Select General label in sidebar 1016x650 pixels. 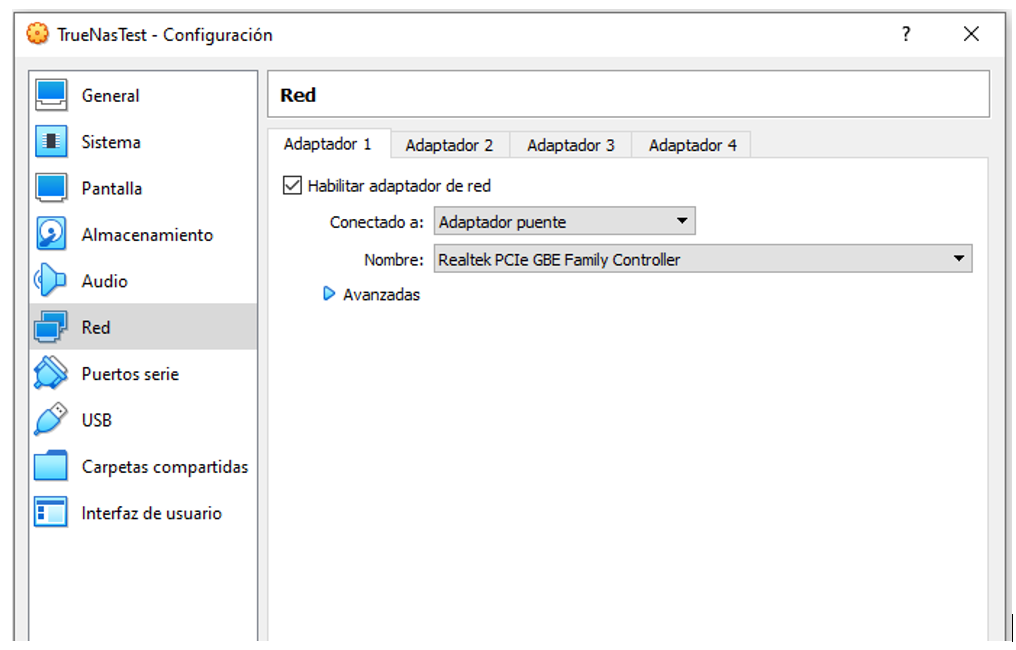point(110,96)
